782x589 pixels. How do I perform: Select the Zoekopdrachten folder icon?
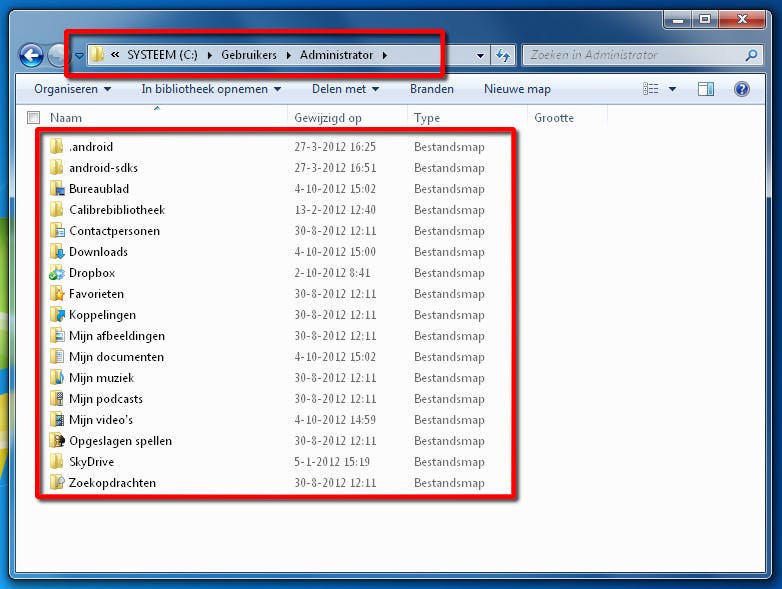click(57, 482)
